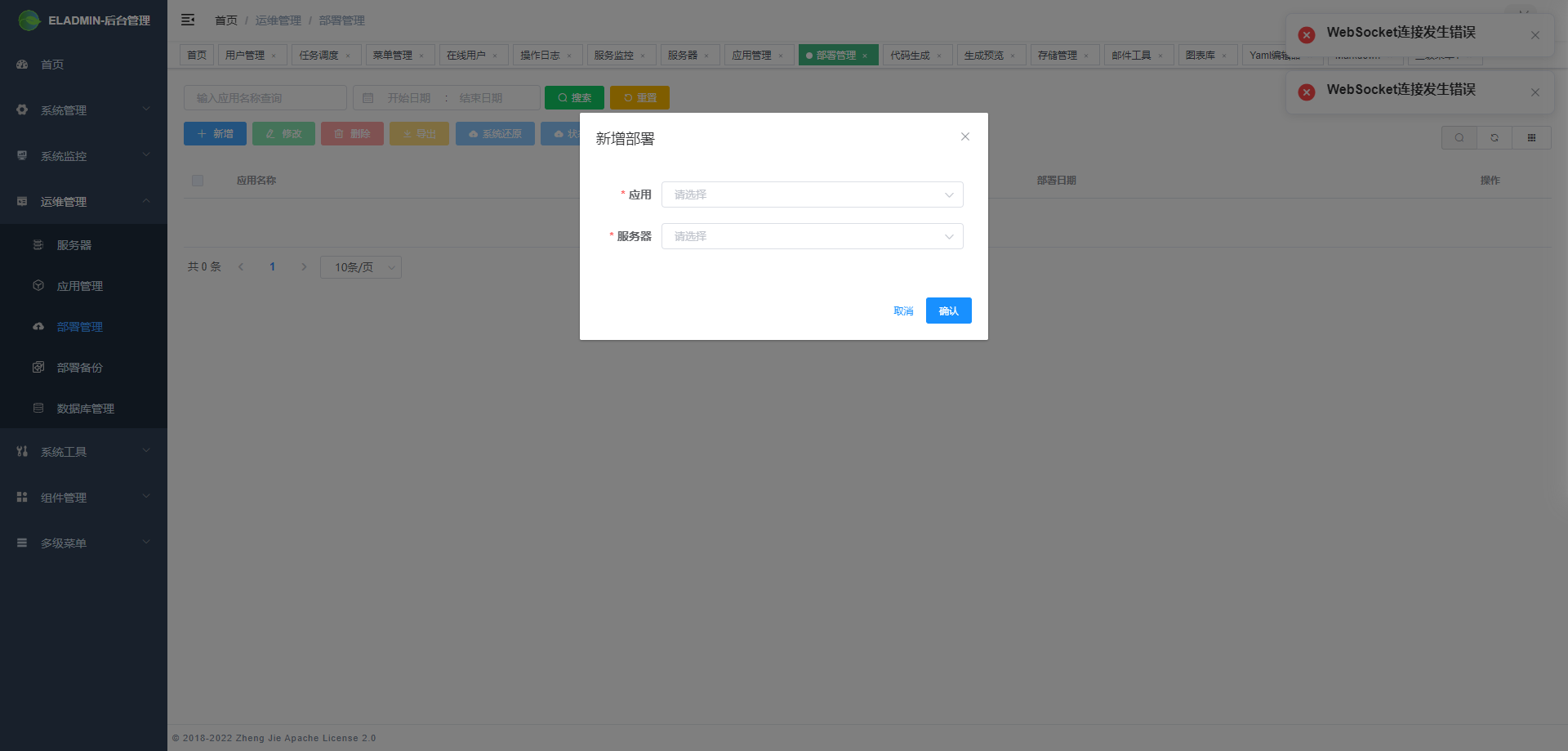Dismiss the WebSocket连接发生错误 notification

pos(1535,35)
